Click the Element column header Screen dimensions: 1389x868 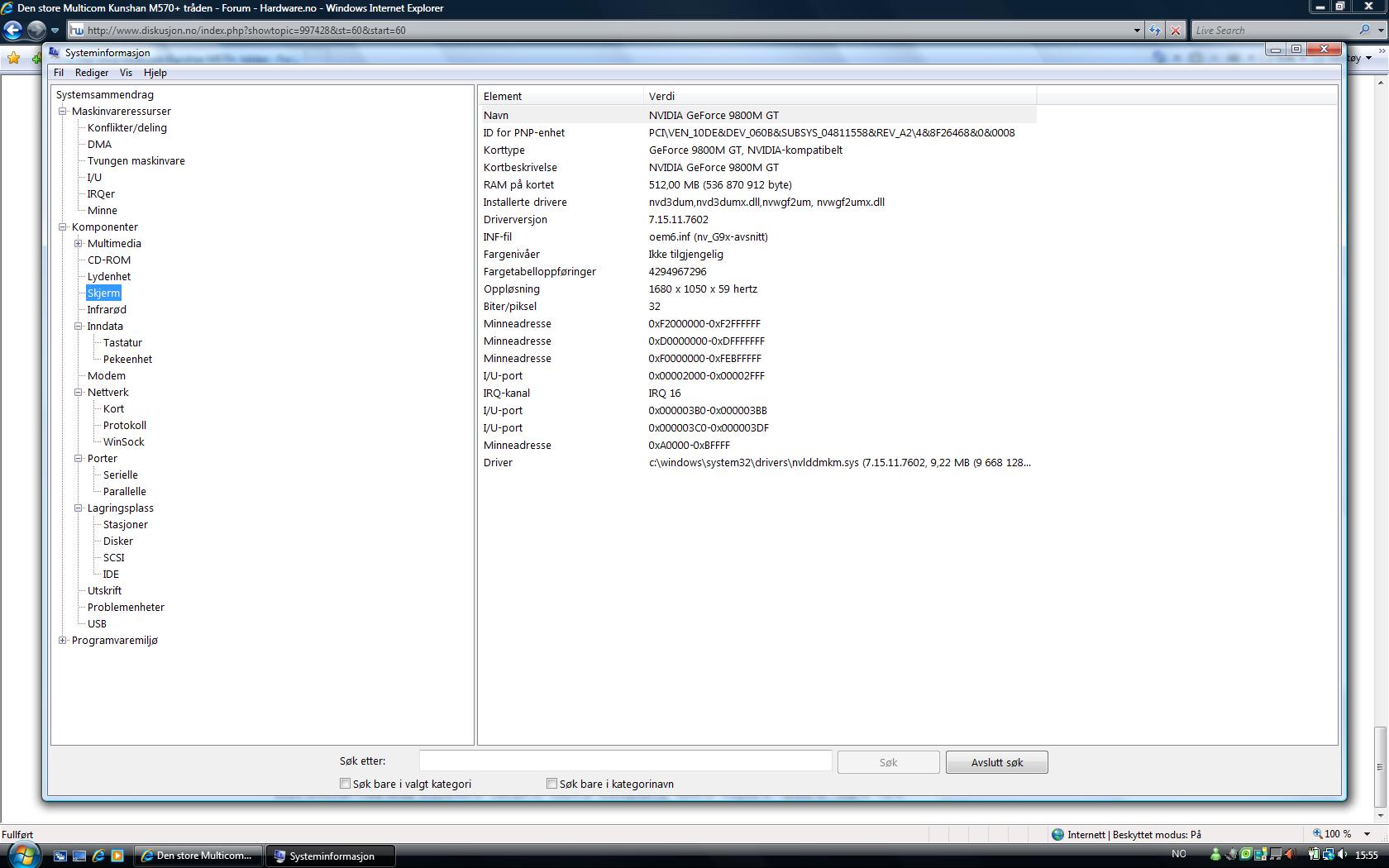(561, 96)
